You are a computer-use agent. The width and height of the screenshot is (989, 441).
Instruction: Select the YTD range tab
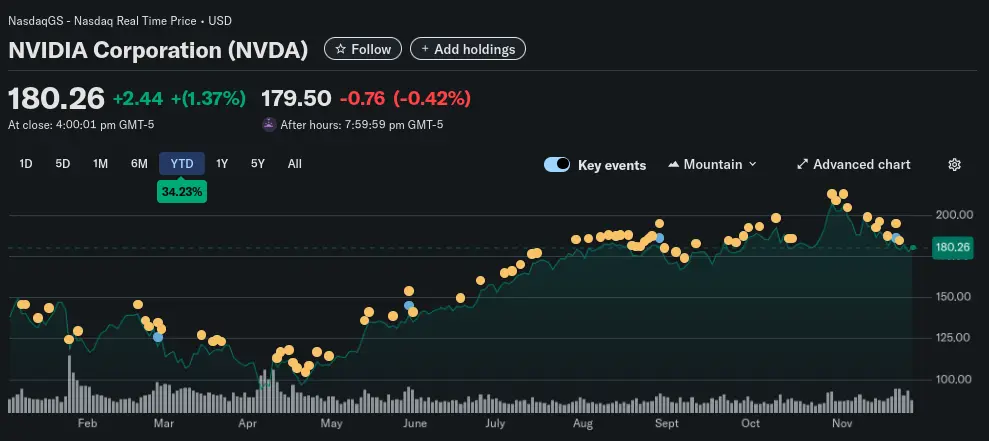tap(182, 164)
